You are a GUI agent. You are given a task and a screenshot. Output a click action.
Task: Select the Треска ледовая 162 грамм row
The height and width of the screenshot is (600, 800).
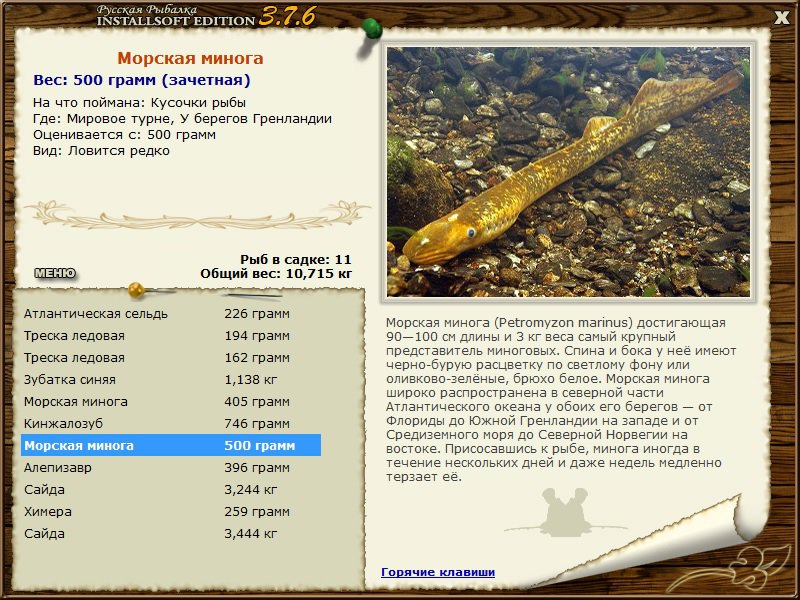click(x=171, y=358)
